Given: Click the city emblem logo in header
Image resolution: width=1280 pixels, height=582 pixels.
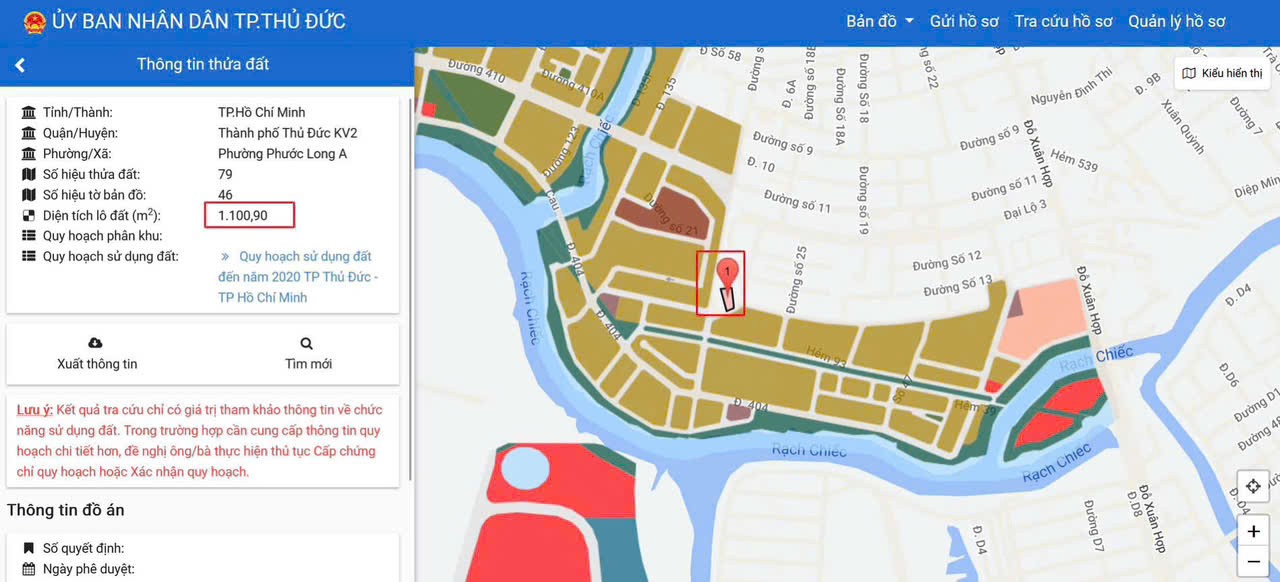Looking at the screenshot, I should coord(34,22).
